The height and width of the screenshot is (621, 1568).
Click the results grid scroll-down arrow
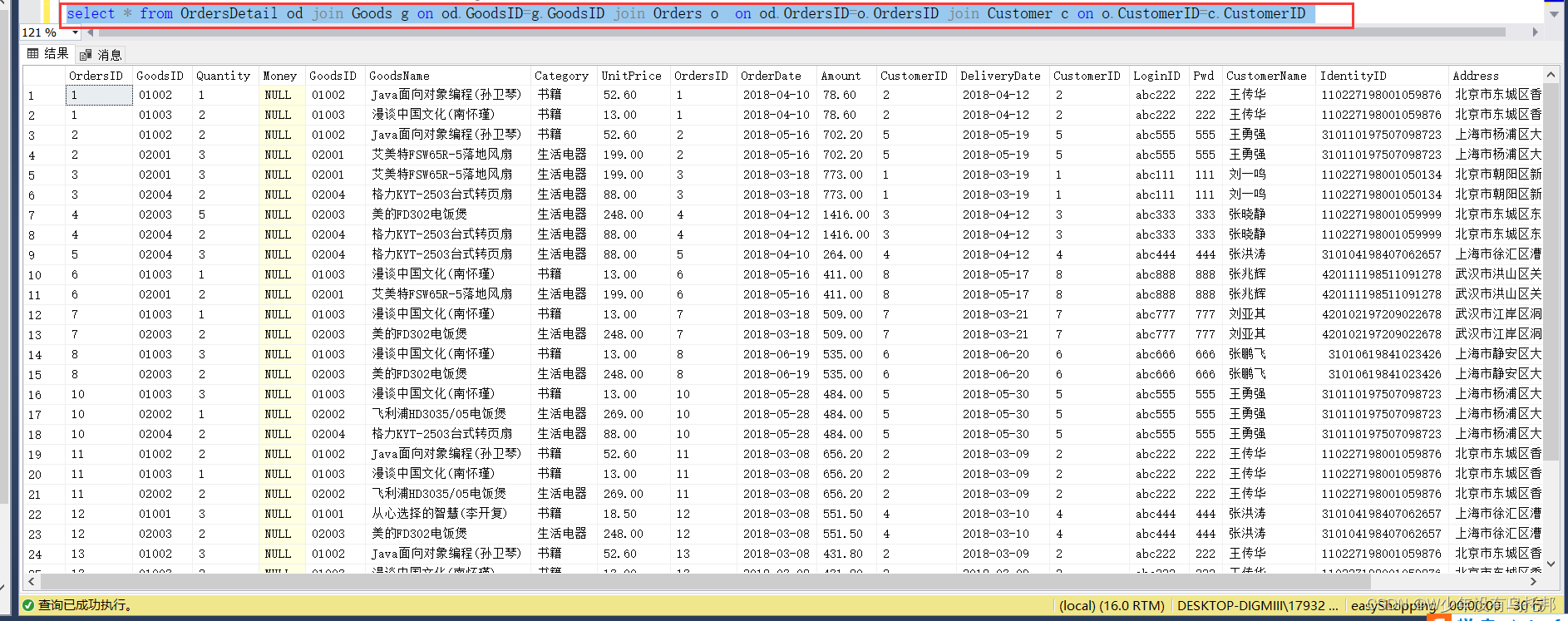pyautogui.click(x=1551, y=564)
